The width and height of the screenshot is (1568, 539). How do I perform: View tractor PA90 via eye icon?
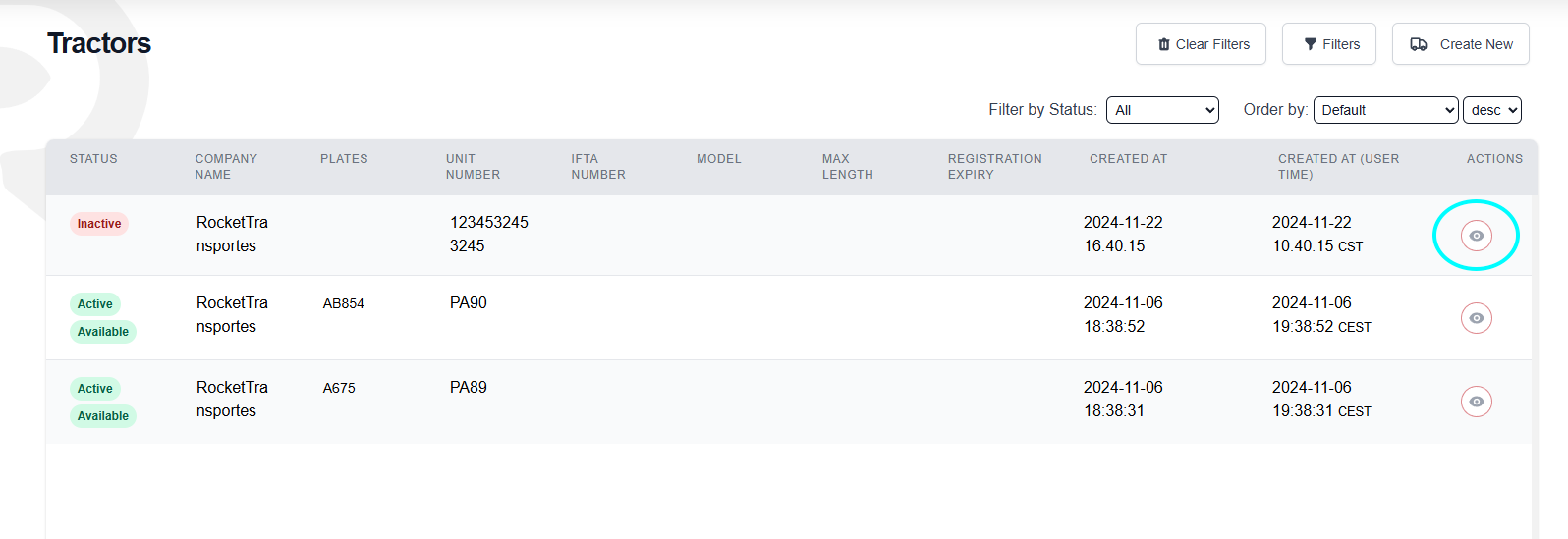pyautogui.click(x=1477, y=318)
